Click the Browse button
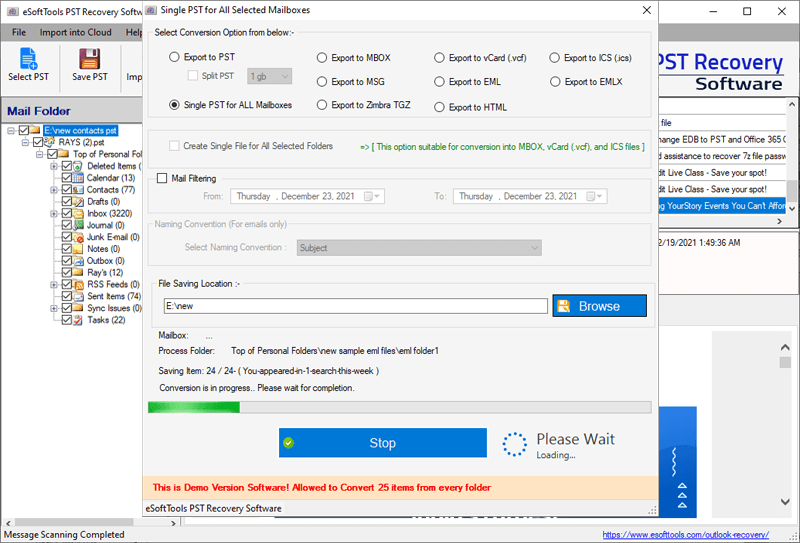This screenshot has width=800, height=543. [x=599, y=306]
